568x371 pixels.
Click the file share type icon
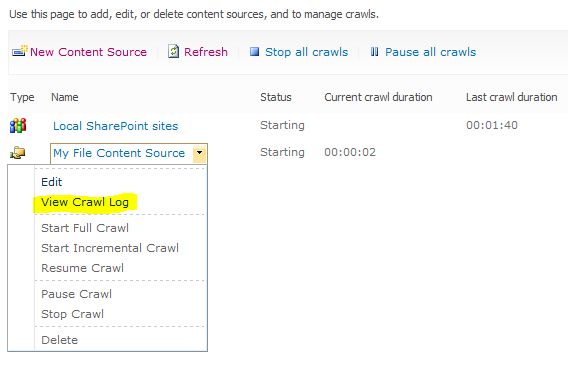pos(17,153)
